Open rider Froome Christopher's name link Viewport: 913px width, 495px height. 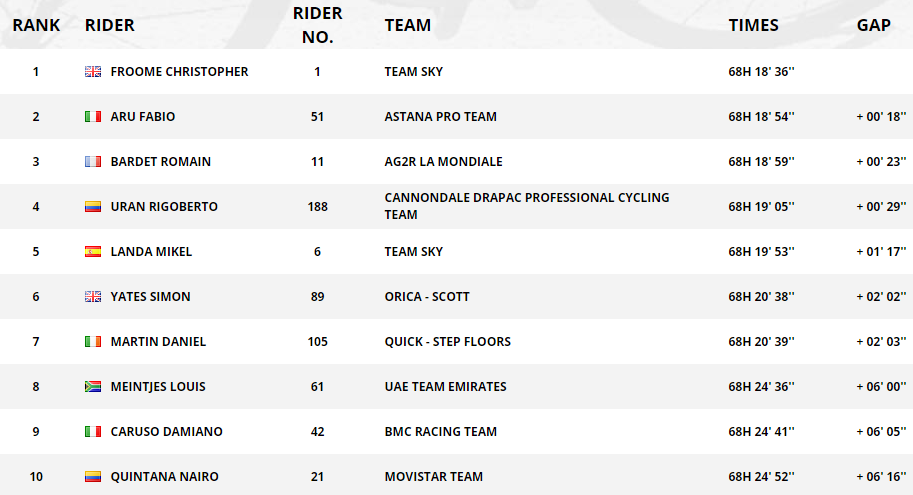click(179, 72)
